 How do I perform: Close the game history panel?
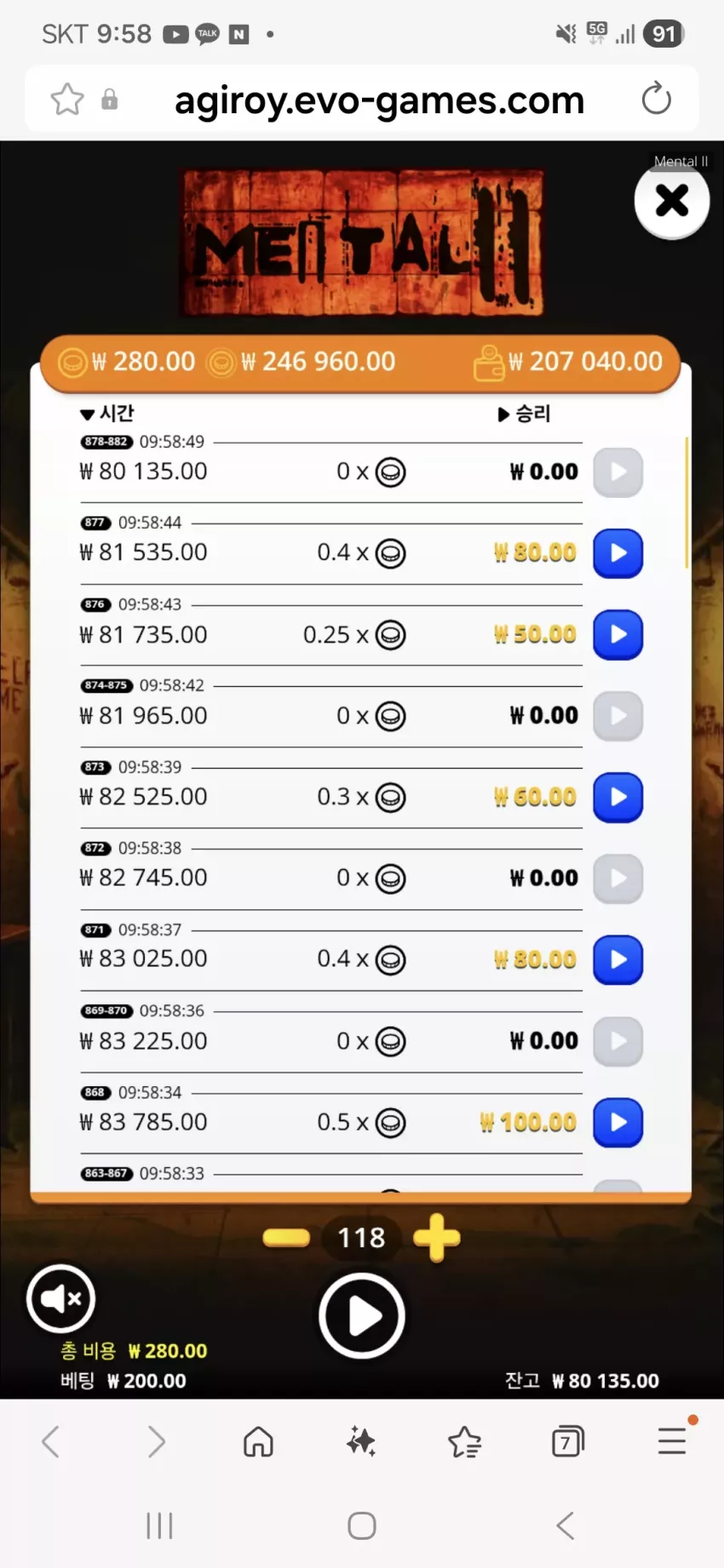click(x=672, y=201)
